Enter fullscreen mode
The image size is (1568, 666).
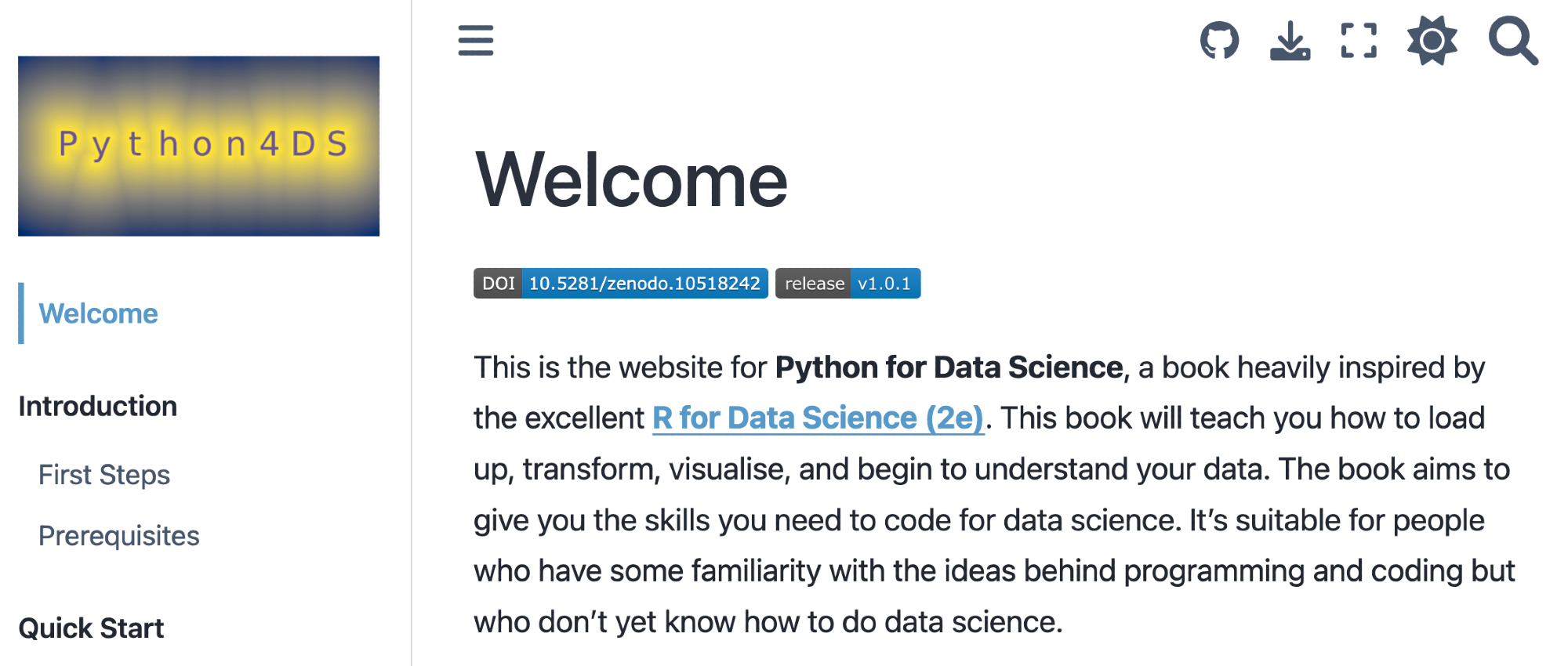(x=1359, y=41)
